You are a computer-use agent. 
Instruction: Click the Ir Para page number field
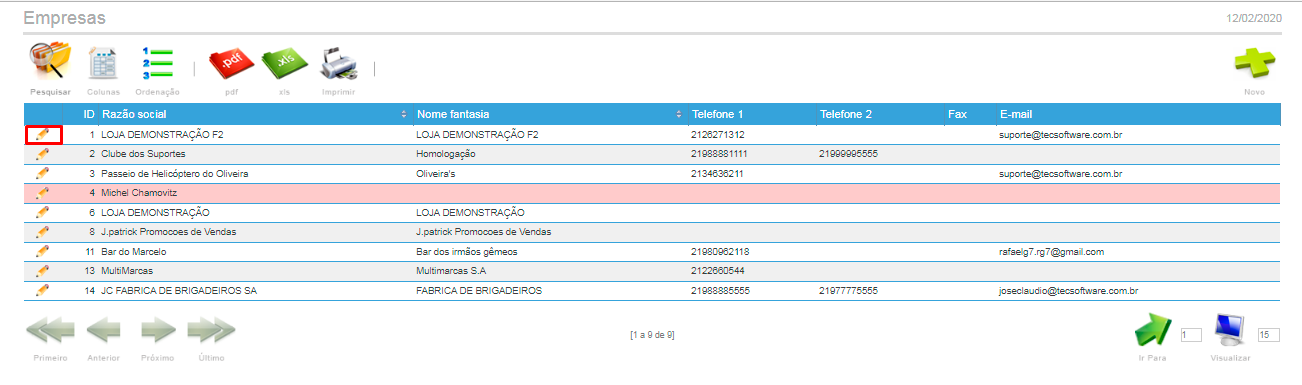pos(1191,335)
